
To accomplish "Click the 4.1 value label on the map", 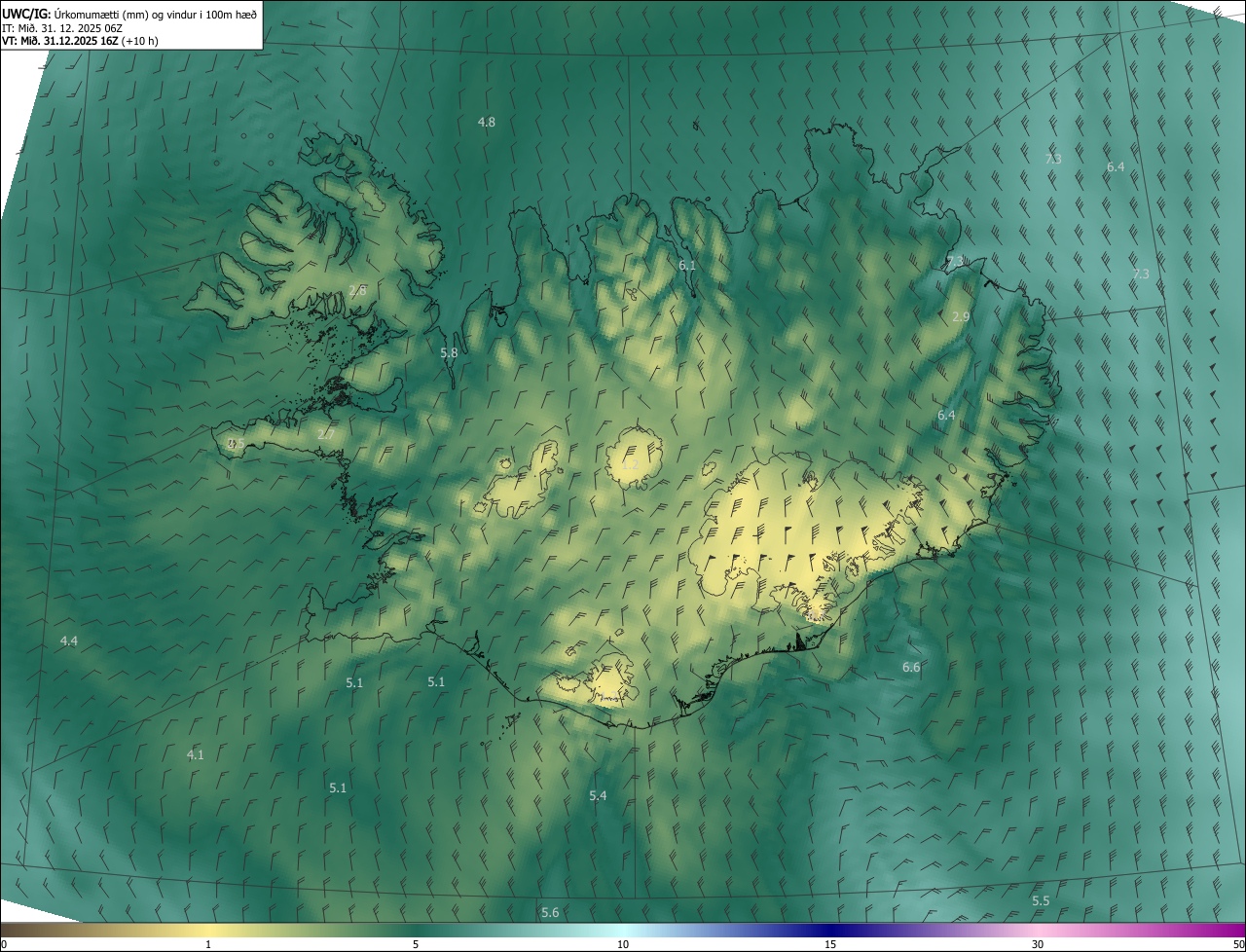I will [196, 754].
